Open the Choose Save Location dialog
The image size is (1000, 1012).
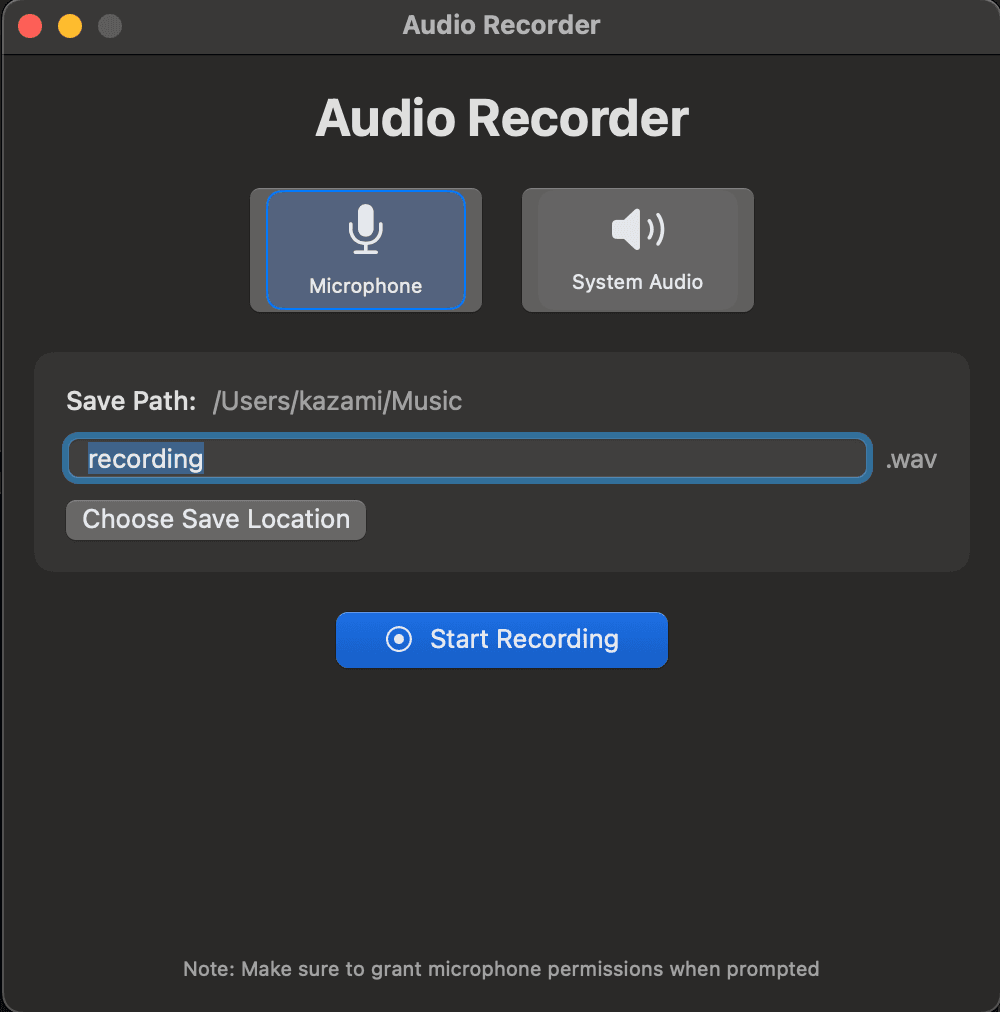[x=216, y=520]
